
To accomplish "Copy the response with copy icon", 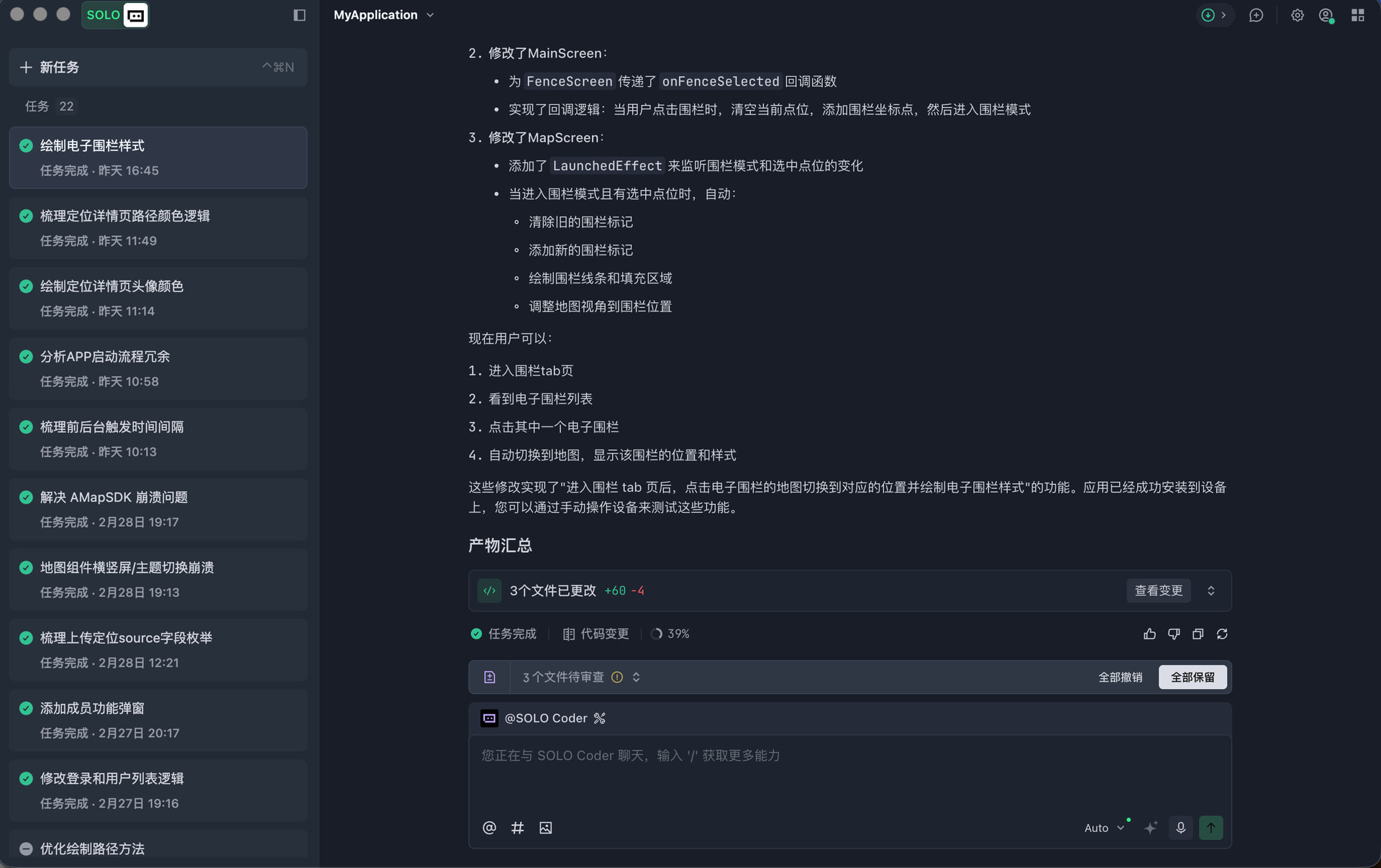I will [1198, 634].
